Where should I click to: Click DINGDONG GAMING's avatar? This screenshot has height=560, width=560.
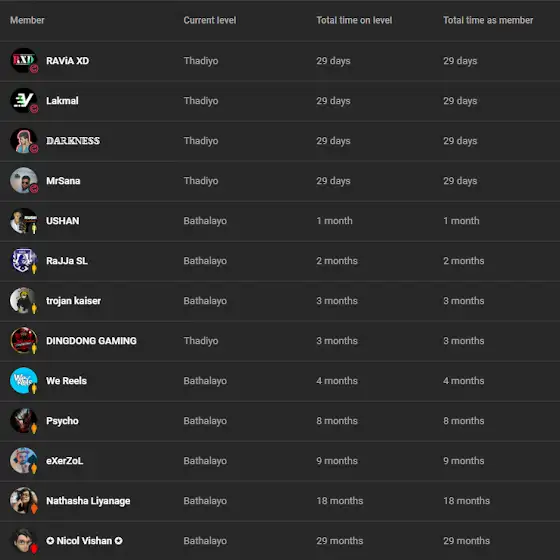[x=24, y=340]
